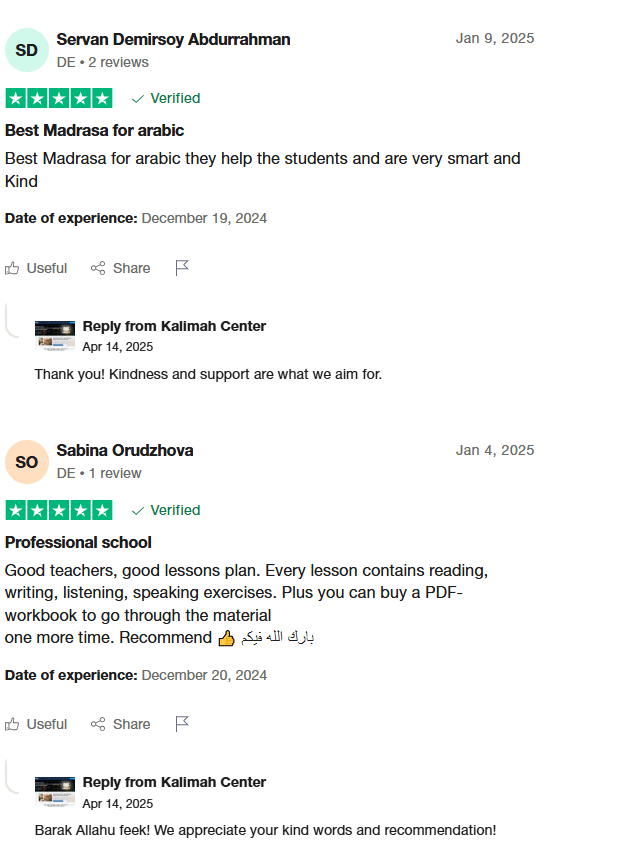Viewport: 621px width, 866px height.
Task: Click Share icon under Servan's review
Action: (x=98, y=268)
